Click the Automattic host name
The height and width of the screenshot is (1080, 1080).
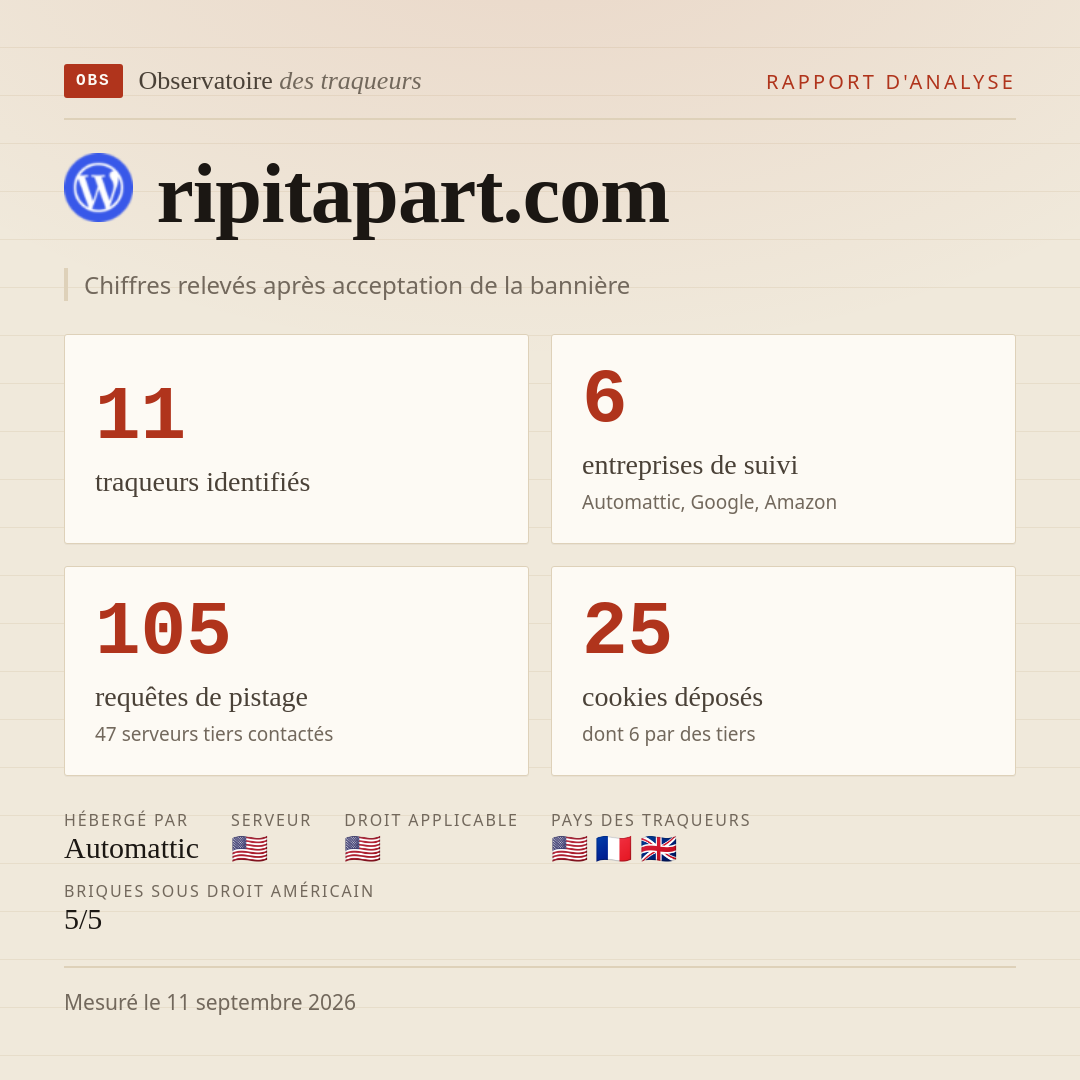[x=132, y=849]
